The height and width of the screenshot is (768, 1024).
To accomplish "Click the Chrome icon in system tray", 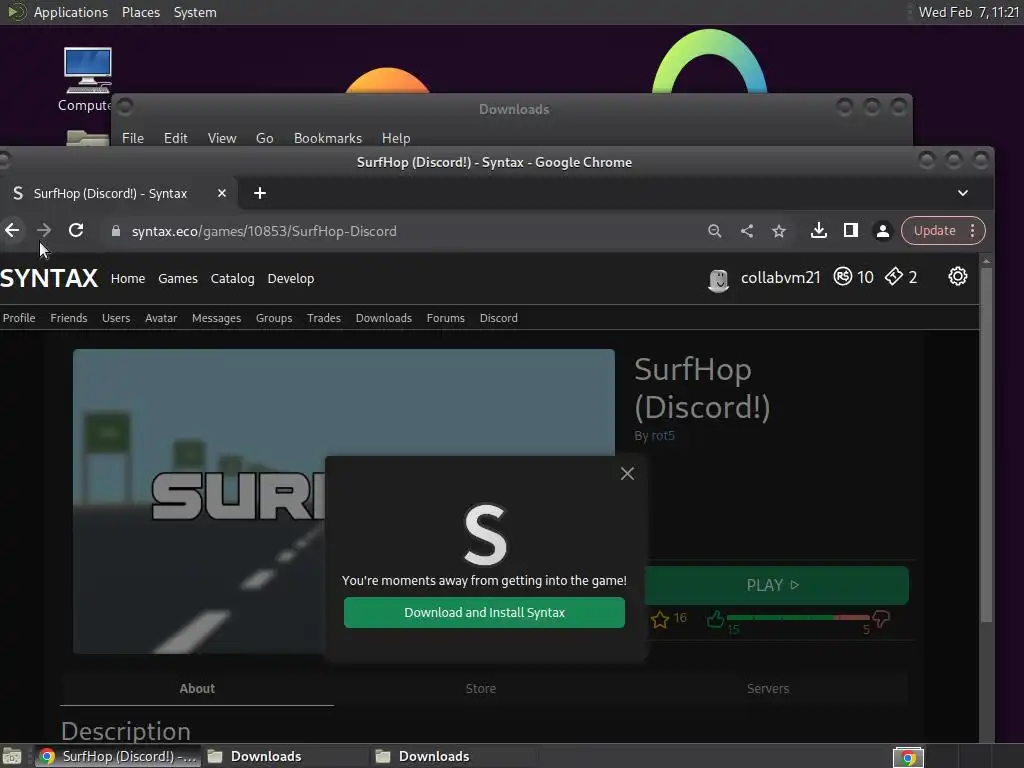I will pos(908,757).
